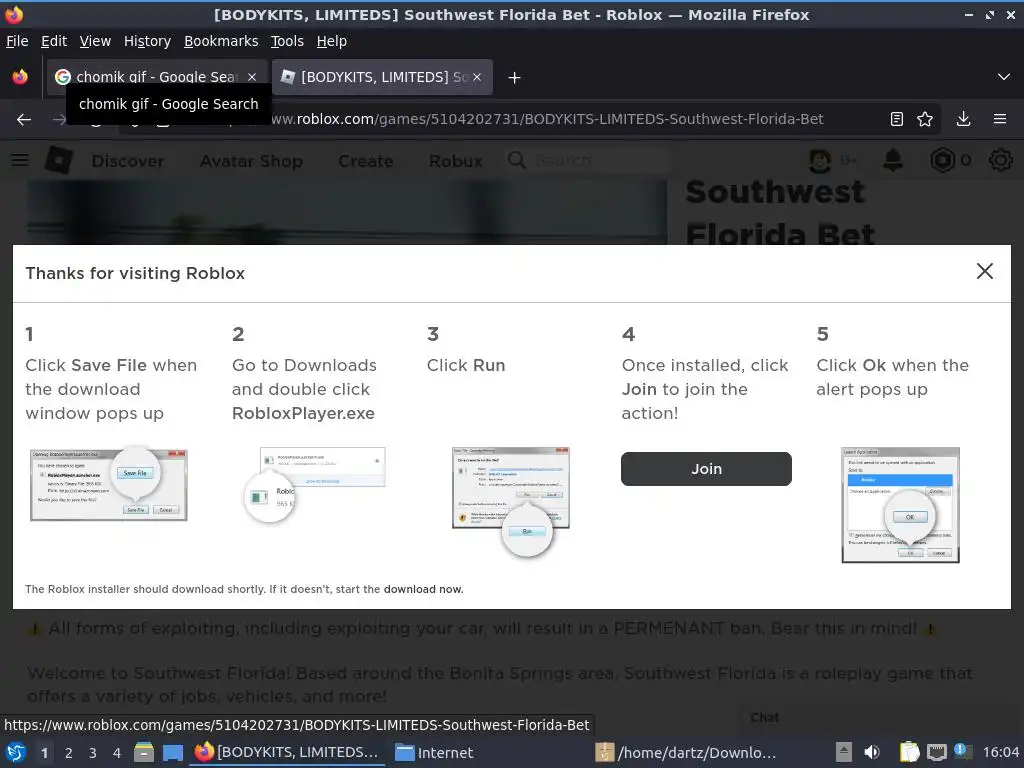
Task: Expand the list all tabs chevron
Action: [1004, 77]
